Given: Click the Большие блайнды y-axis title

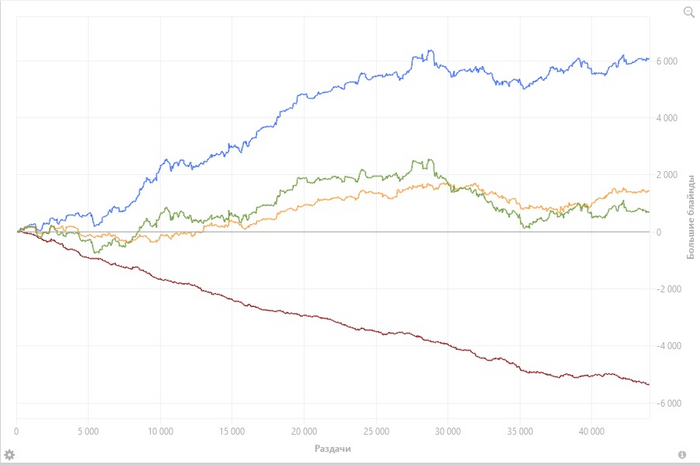Looking at the screenshot, I should click(x=690, y=217).
